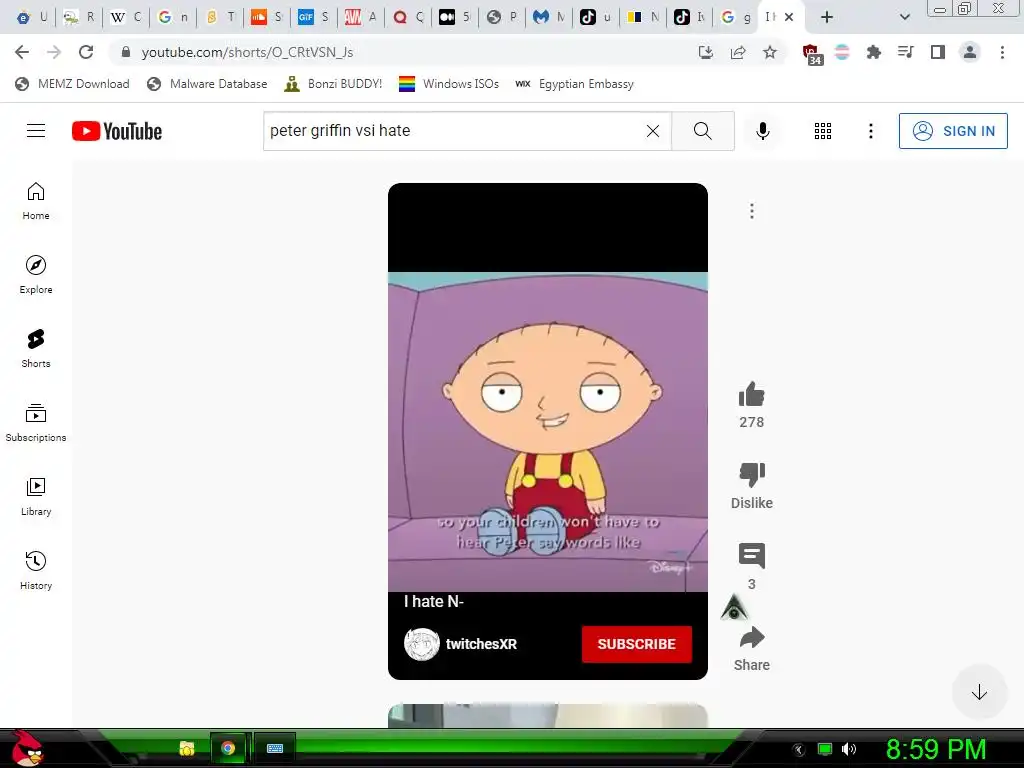Open the Chrome three-dot menu
The image size is (1024, 768).
pos(1002,52)
